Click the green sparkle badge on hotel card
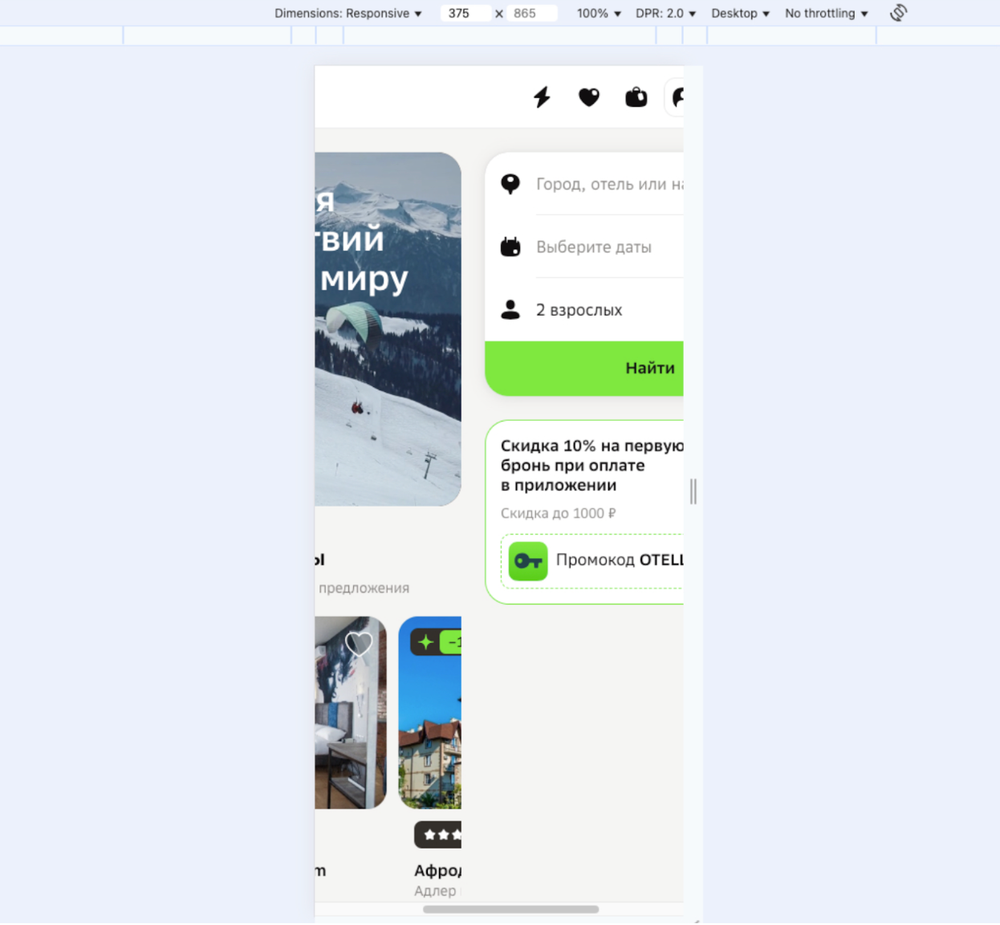 tap(425, 642)
